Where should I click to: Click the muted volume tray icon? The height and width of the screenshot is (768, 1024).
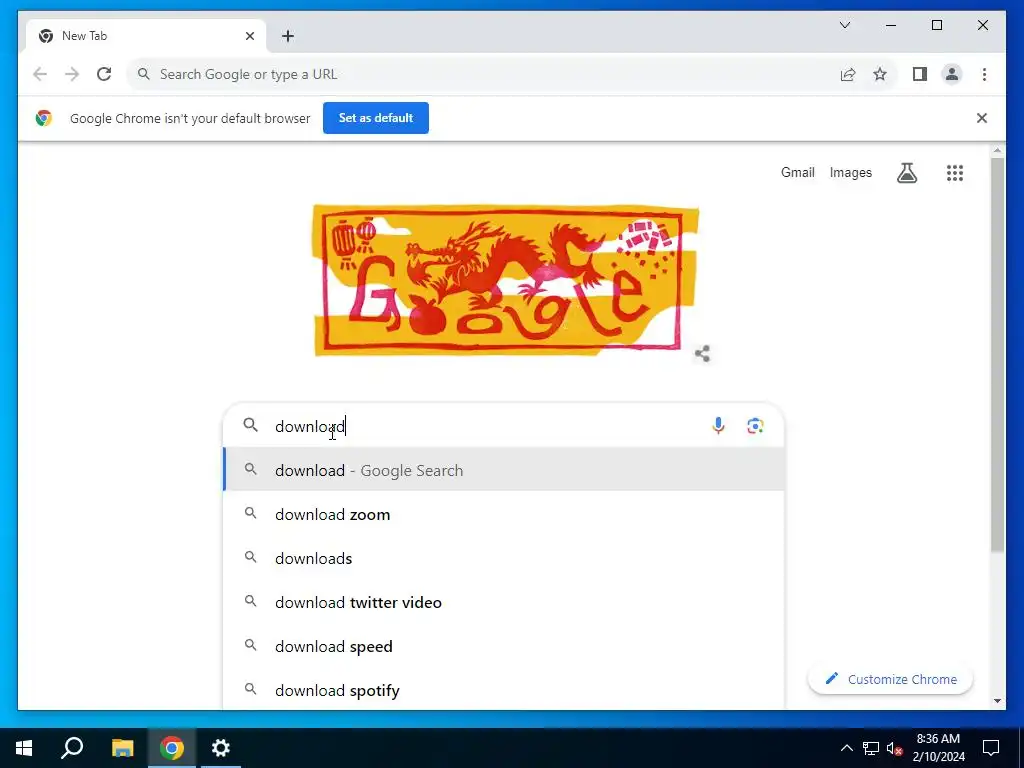895,748
